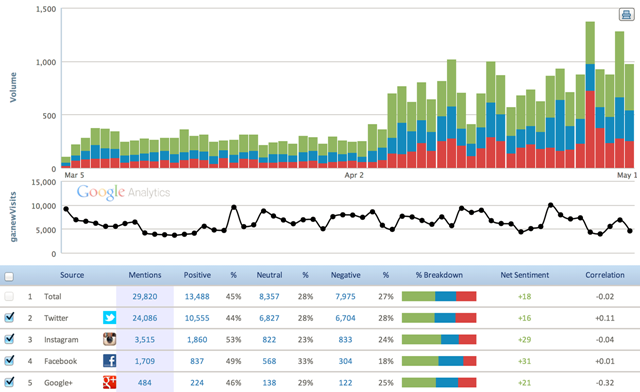Open Total positive 13,488 link
Image resolution: width=640 pixels, height=392 pixels.
pos(197,296)
